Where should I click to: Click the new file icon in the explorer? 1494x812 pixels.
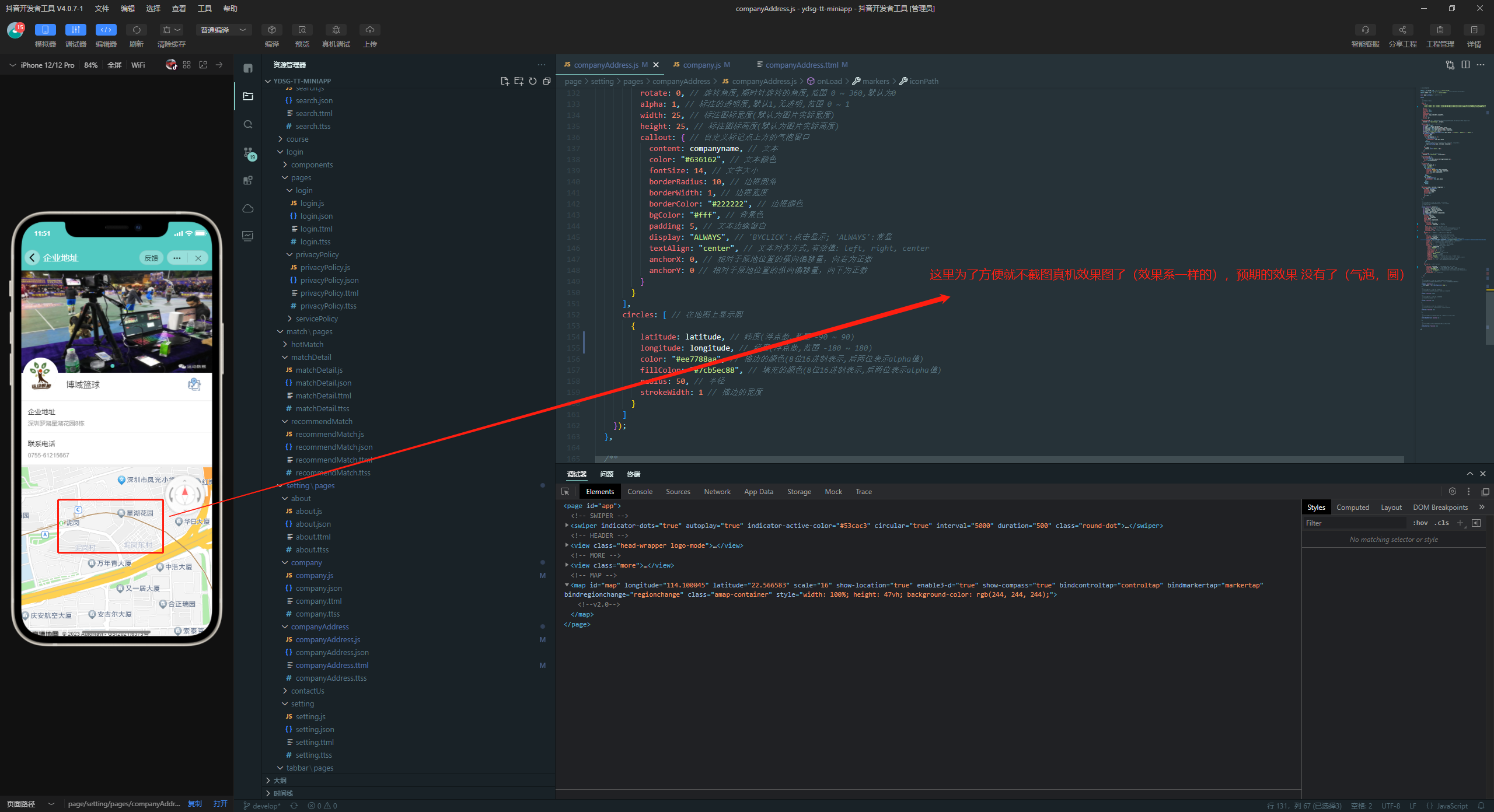tap(504, 81)
